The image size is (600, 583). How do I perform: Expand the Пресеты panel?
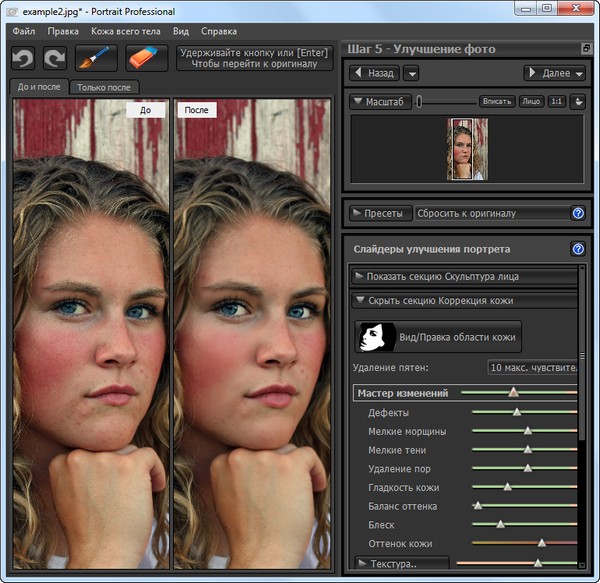click(x=379, y=213)
